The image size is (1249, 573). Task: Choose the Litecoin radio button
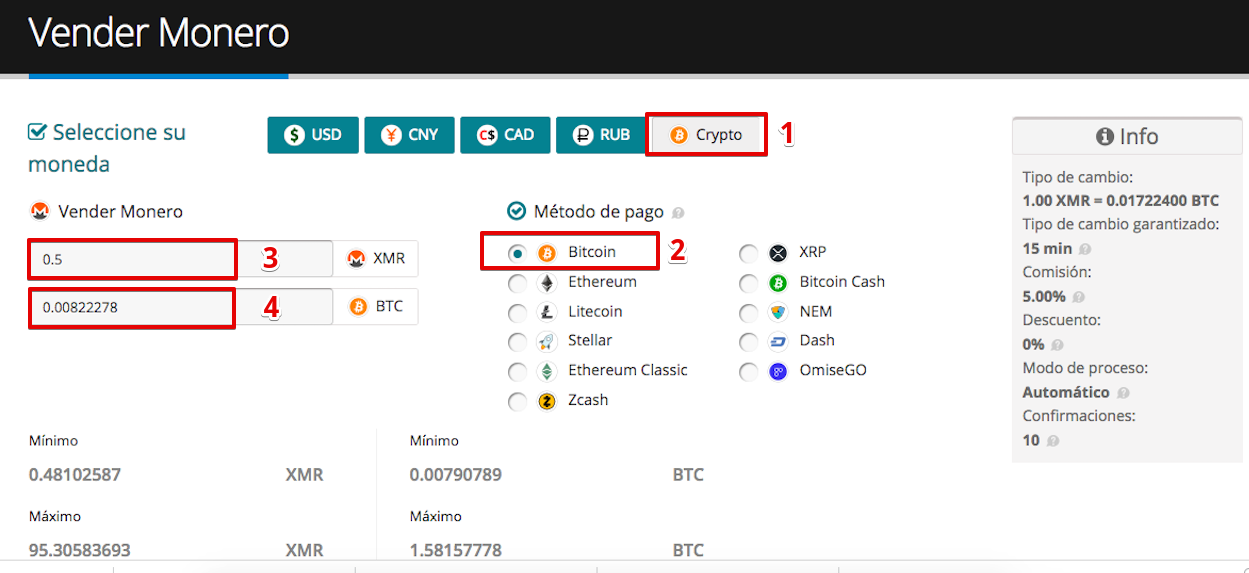(517, 312)
